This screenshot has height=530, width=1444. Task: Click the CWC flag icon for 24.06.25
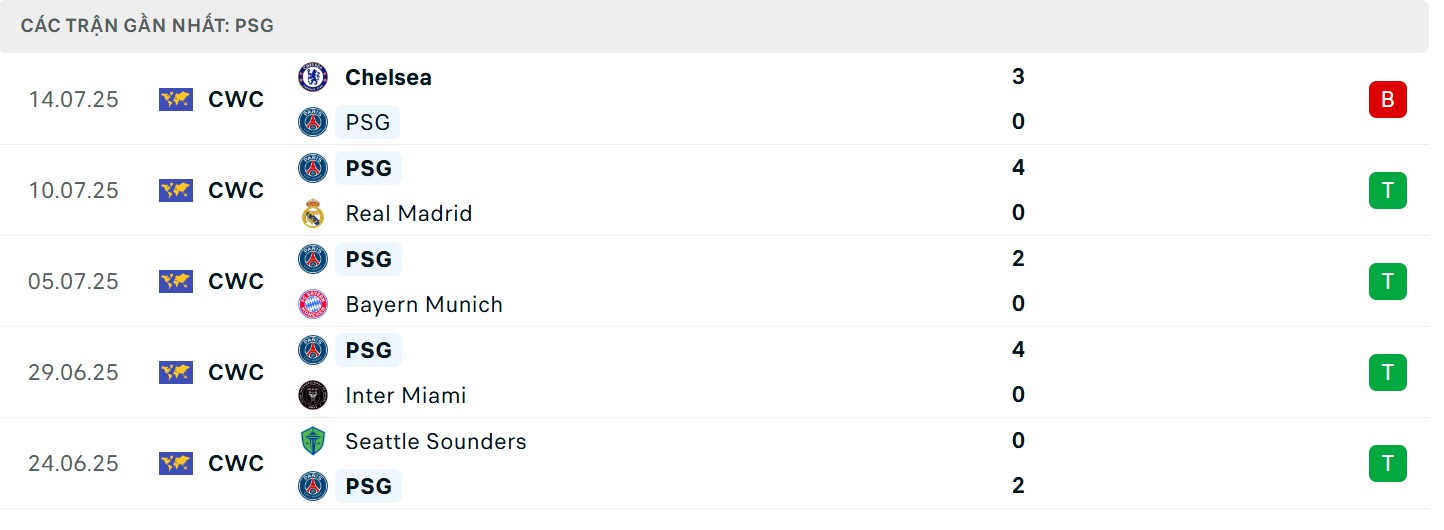[176, 464]
